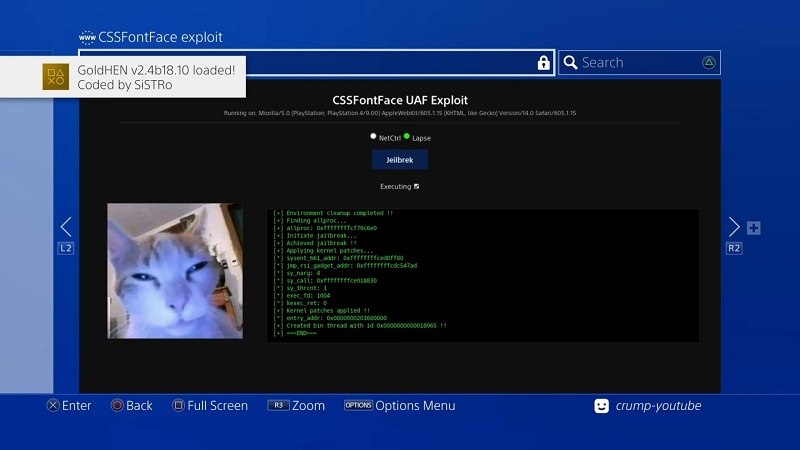Image resolution: width=800 pixels, height=450 pixels.
Task: Click the Zoom label in the bottom bar
Action: coord(308,406)
